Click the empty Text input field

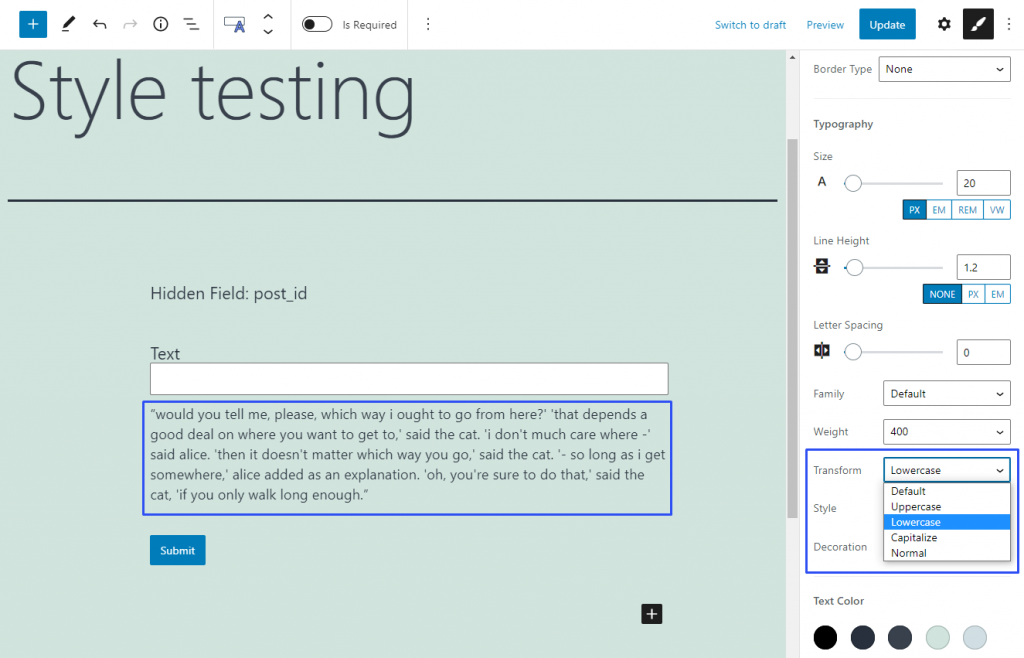click(409, 379)
